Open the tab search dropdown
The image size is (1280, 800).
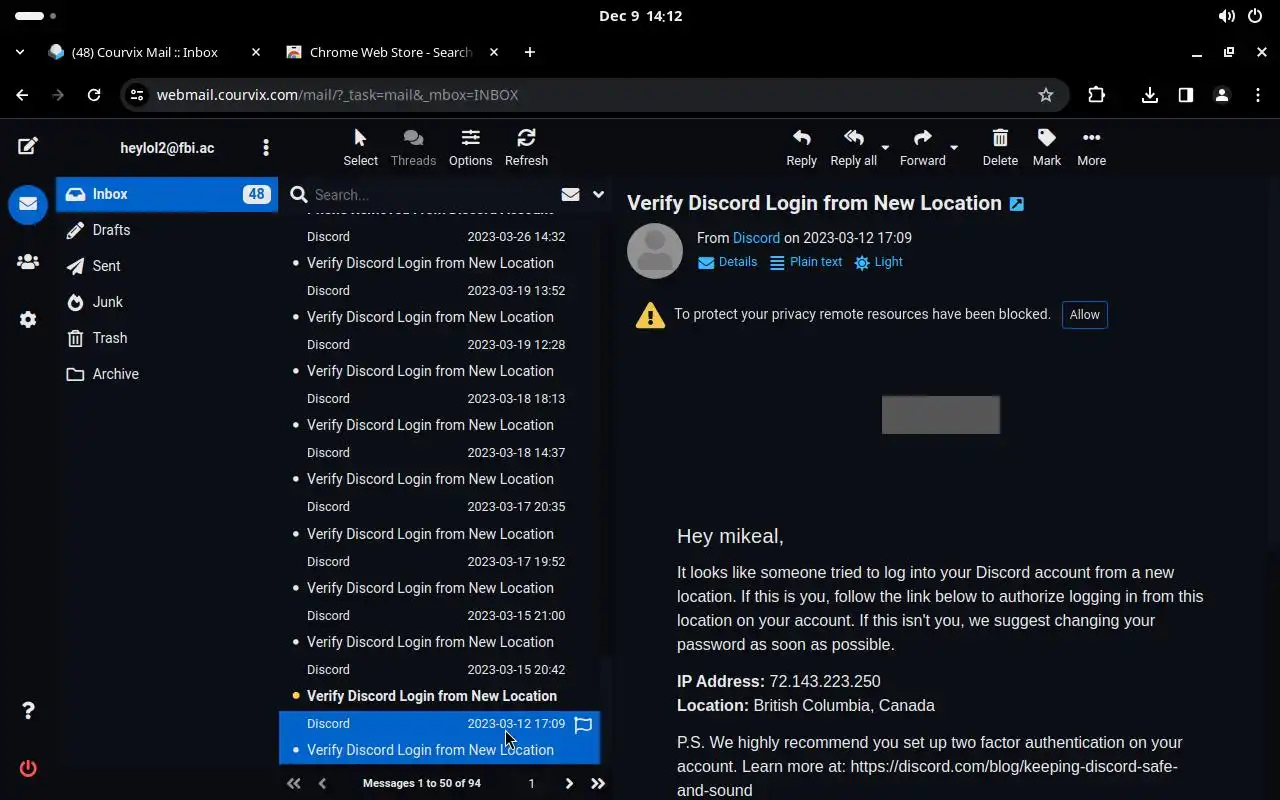coord(20,52)
